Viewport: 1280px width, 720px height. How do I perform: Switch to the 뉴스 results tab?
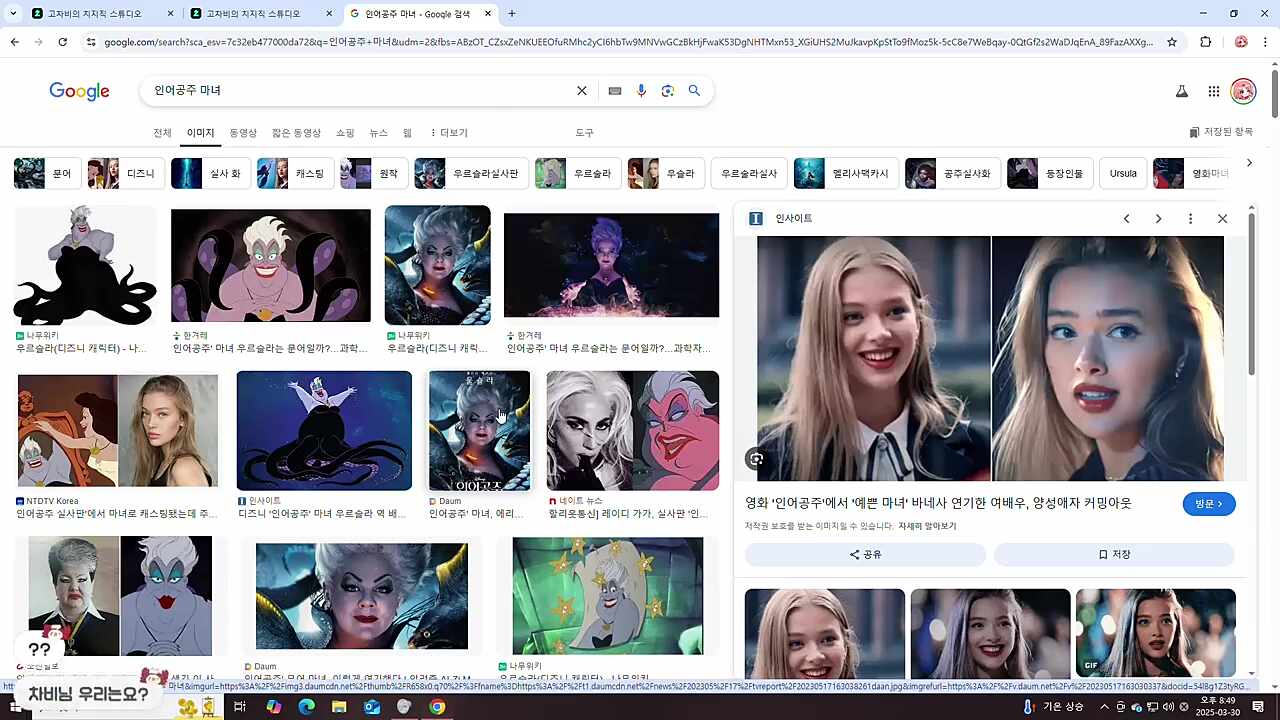(x=378, y=133)
